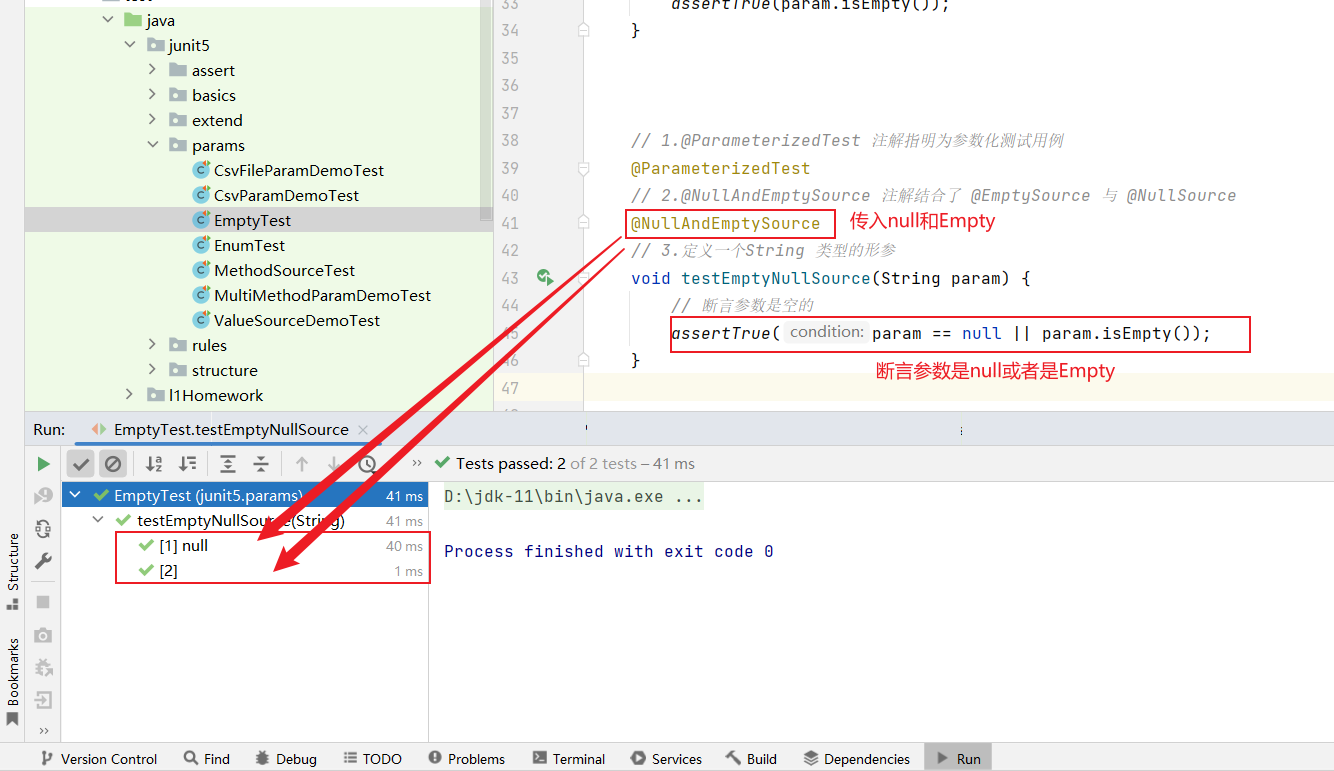Open the Terminal tool window tab
1334x771 pixels.
click(x=569, y=759)
